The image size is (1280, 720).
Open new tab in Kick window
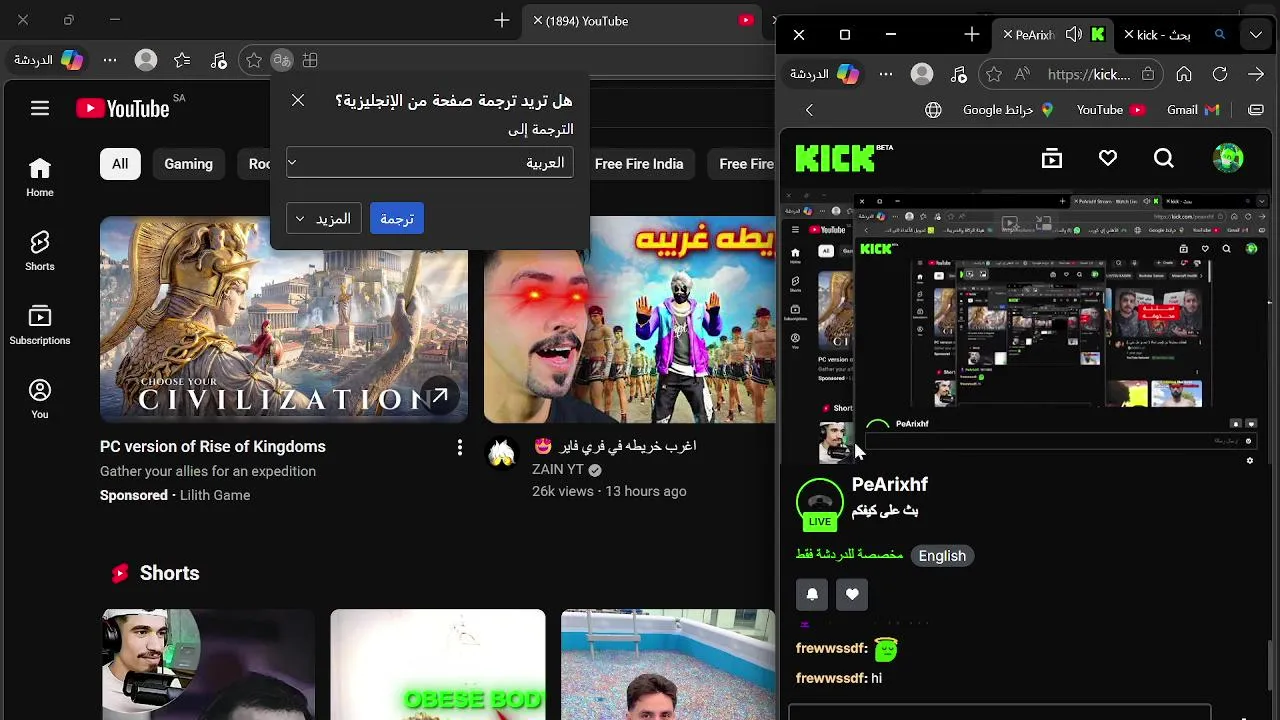(972, 35)
